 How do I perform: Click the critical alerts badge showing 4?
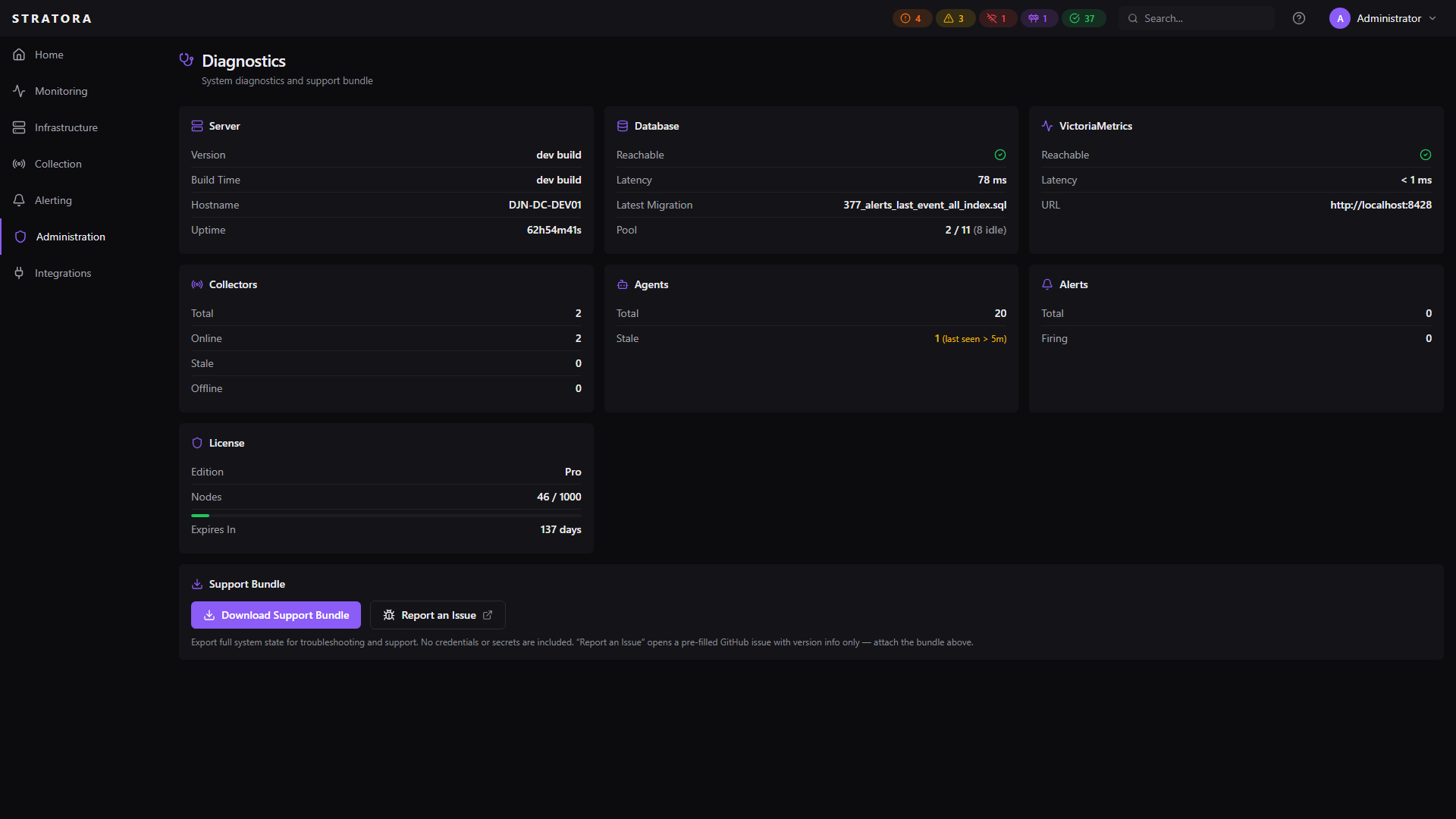[x=912, y=18]
